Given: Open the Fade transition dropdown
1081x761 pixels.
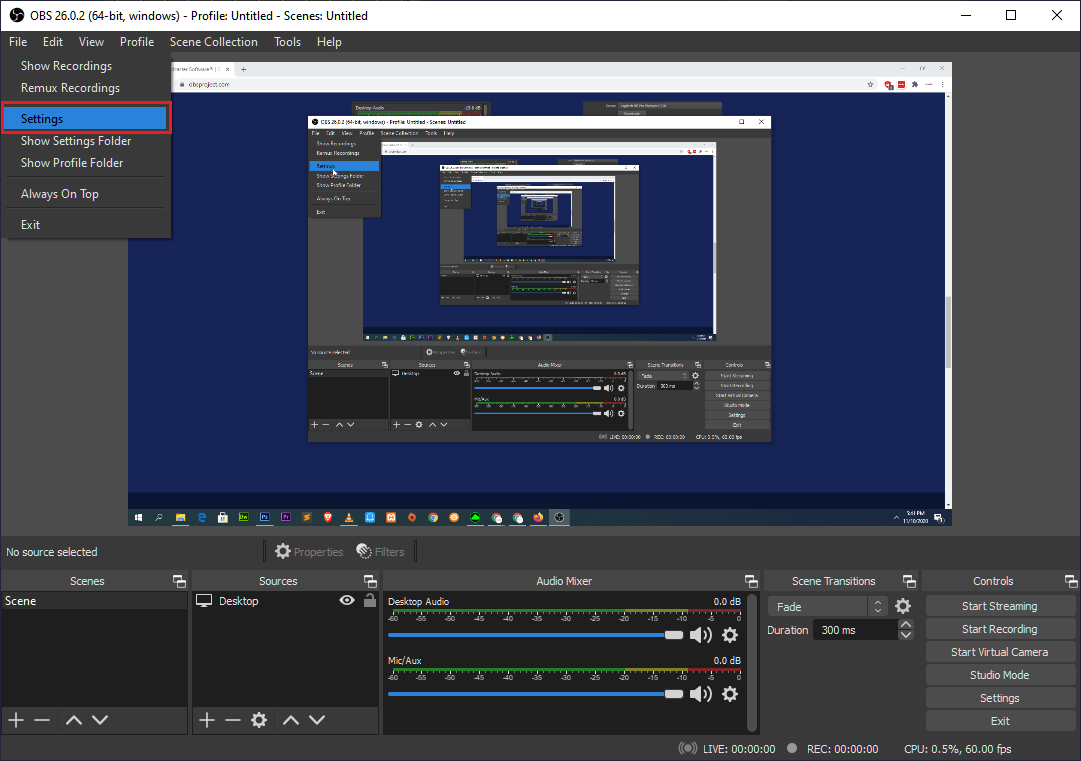Looking at the screenshot, I should (827, 607).
